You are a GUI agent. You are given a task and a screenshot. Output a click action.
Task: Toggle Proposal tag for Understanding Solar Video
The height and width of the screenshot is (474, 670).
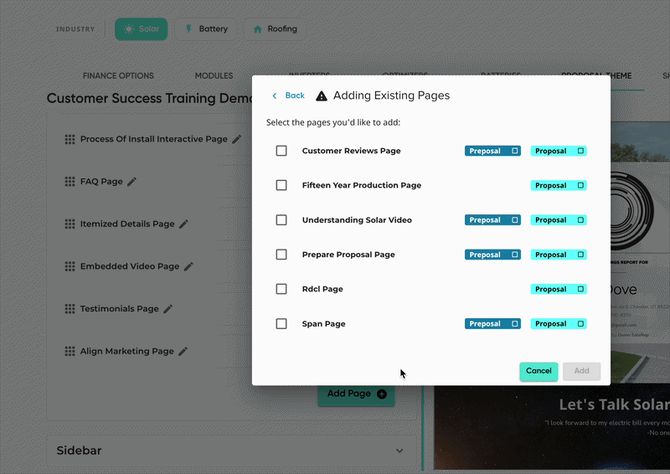click(558, 220)
